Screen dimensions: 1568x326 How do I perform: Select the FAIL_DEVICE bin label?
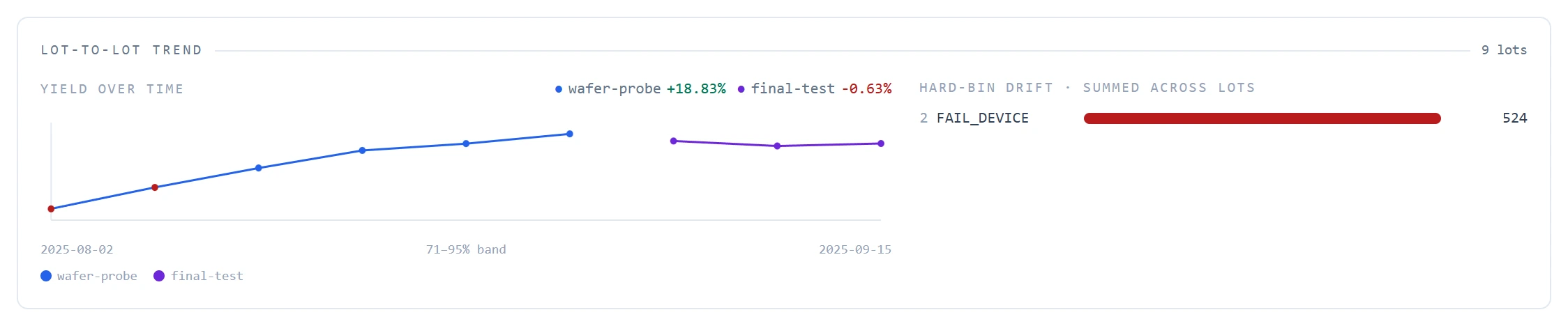[x=982, y=118]
